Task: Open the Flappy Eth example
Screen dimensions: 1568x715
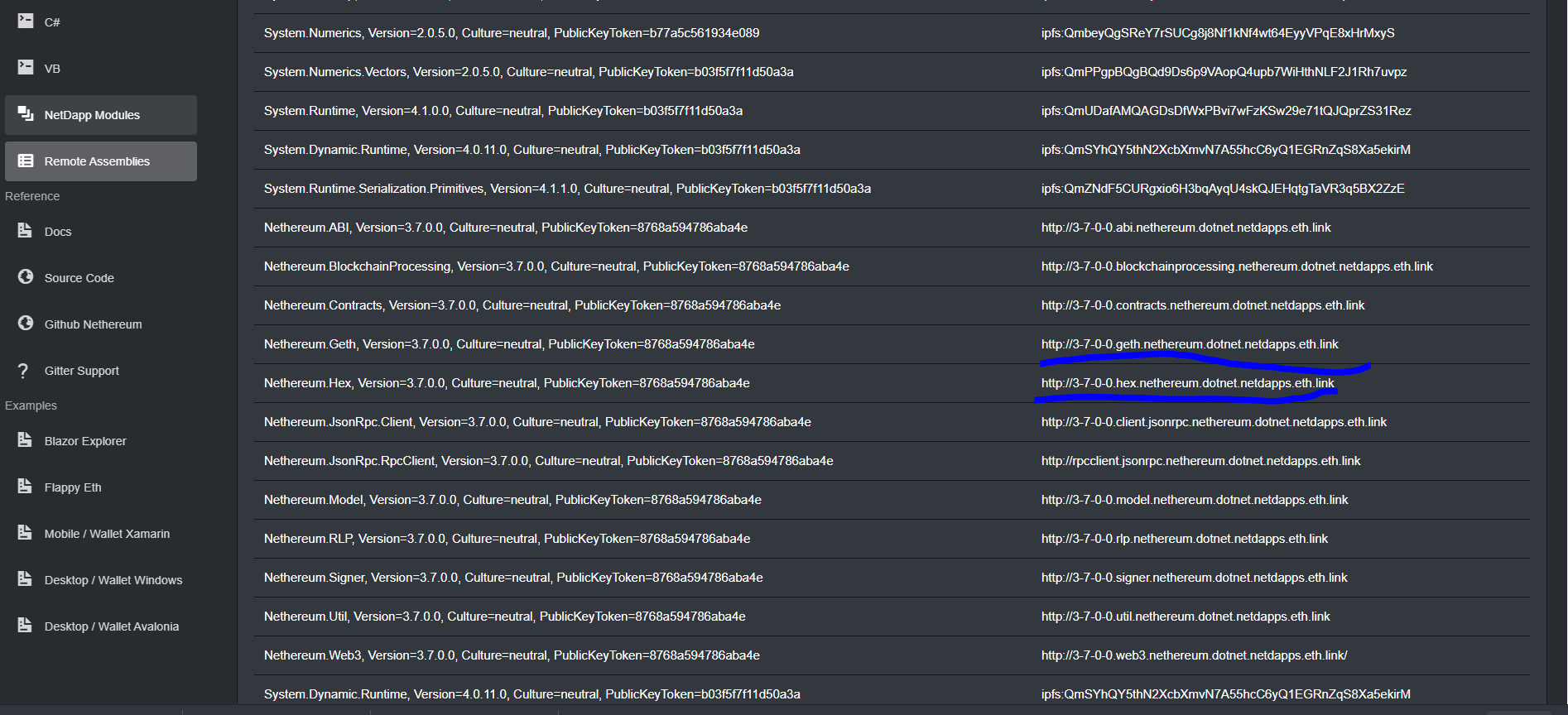Action: tap(101, 487)
